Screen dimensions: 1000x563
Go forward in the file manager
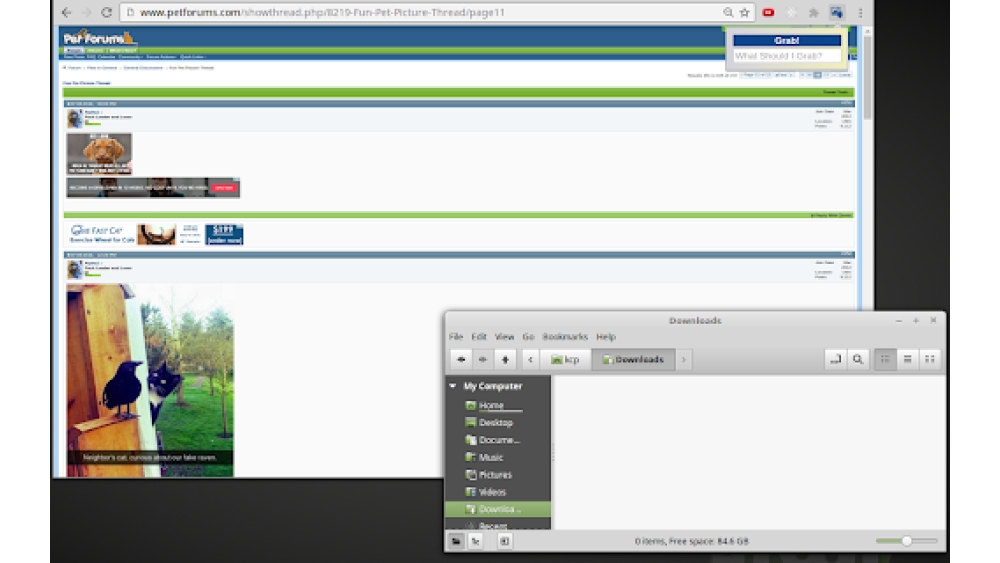point(483,360)
